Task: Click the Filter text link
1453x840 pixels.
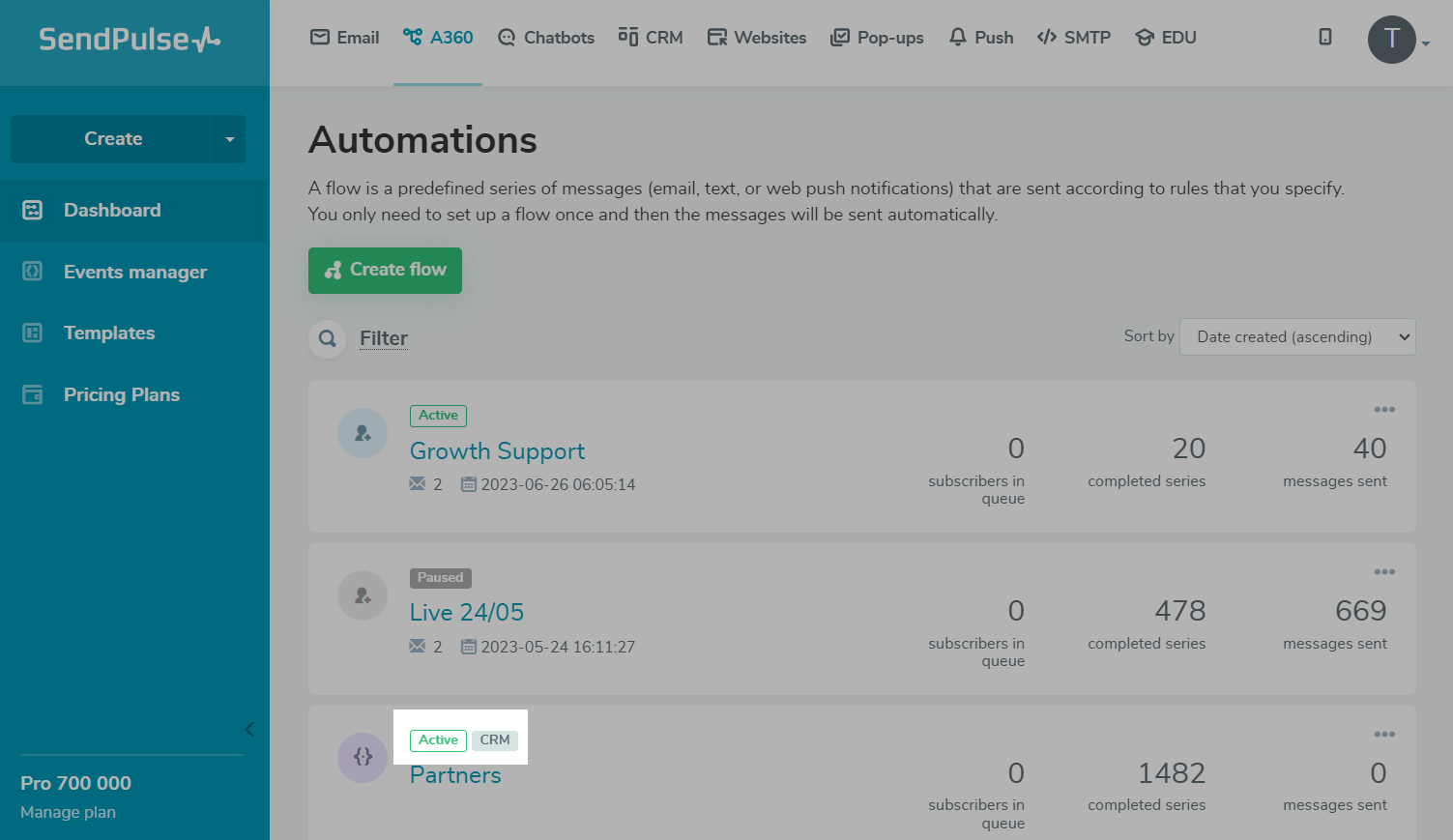Action: pos(384,338)
